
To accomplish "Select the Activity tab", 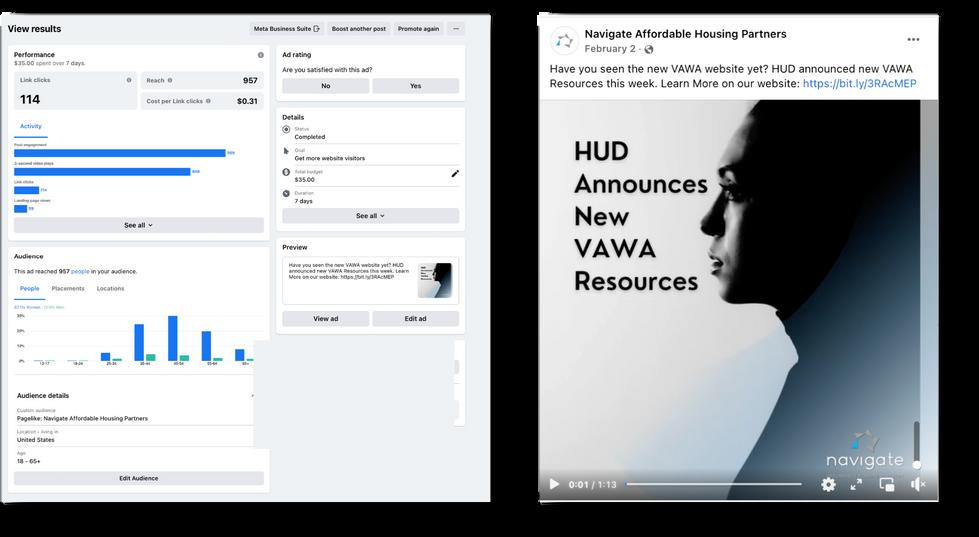I will coord(31,126).
